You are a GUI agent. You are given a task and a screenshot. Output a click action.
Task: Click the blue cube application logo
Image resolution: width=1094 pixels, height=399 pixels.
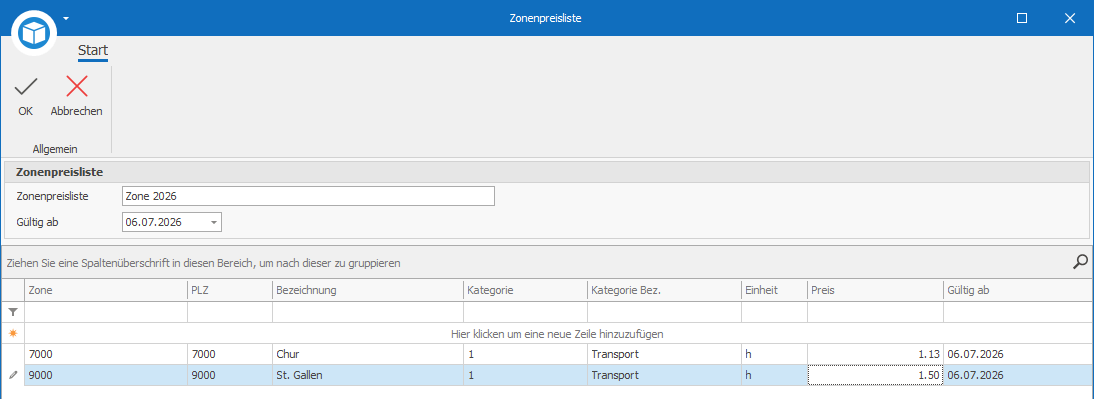tap(33, 32)
